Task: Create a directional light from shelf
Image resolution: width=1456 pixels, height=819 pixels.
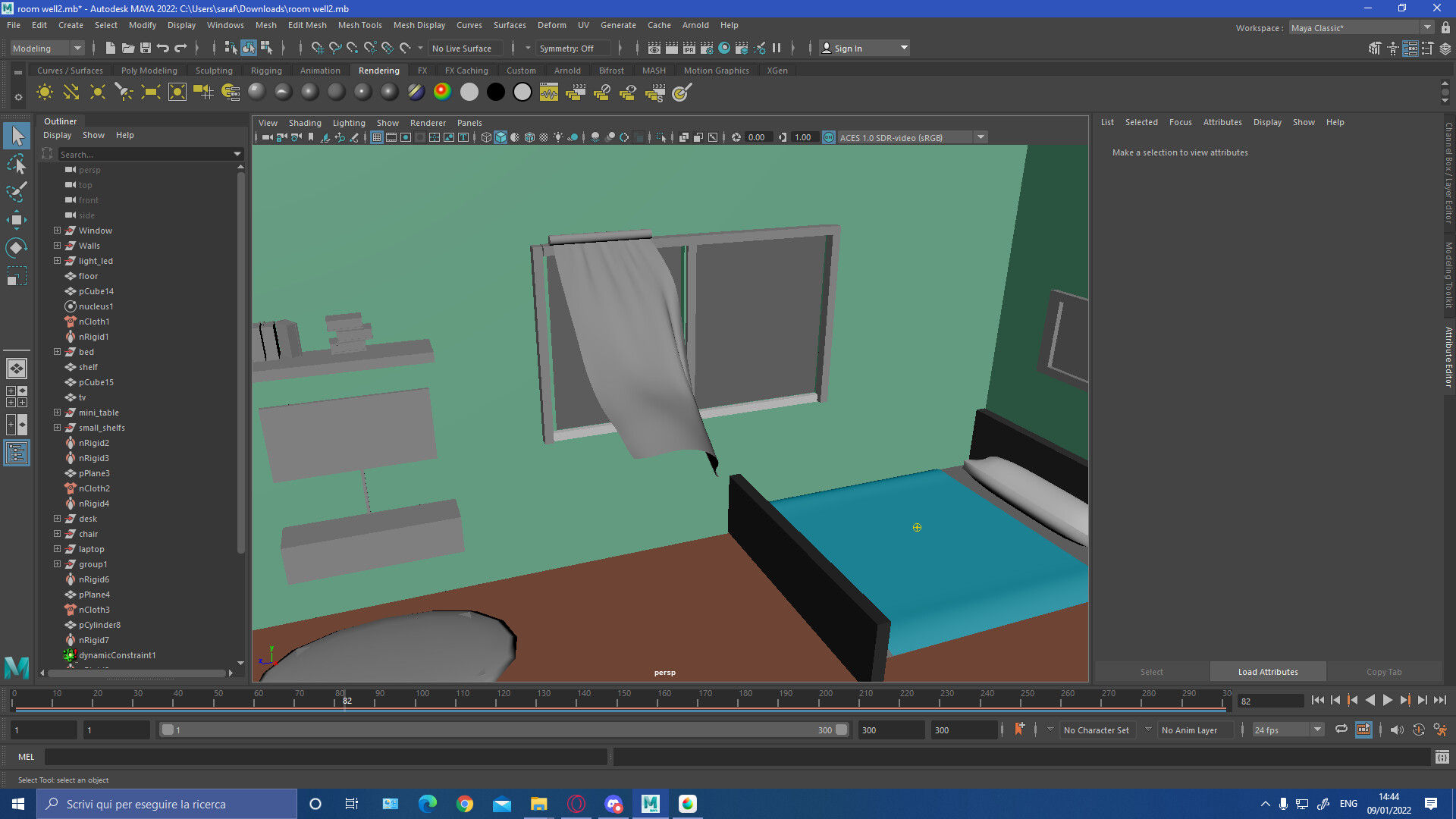Action: [71, 93]
